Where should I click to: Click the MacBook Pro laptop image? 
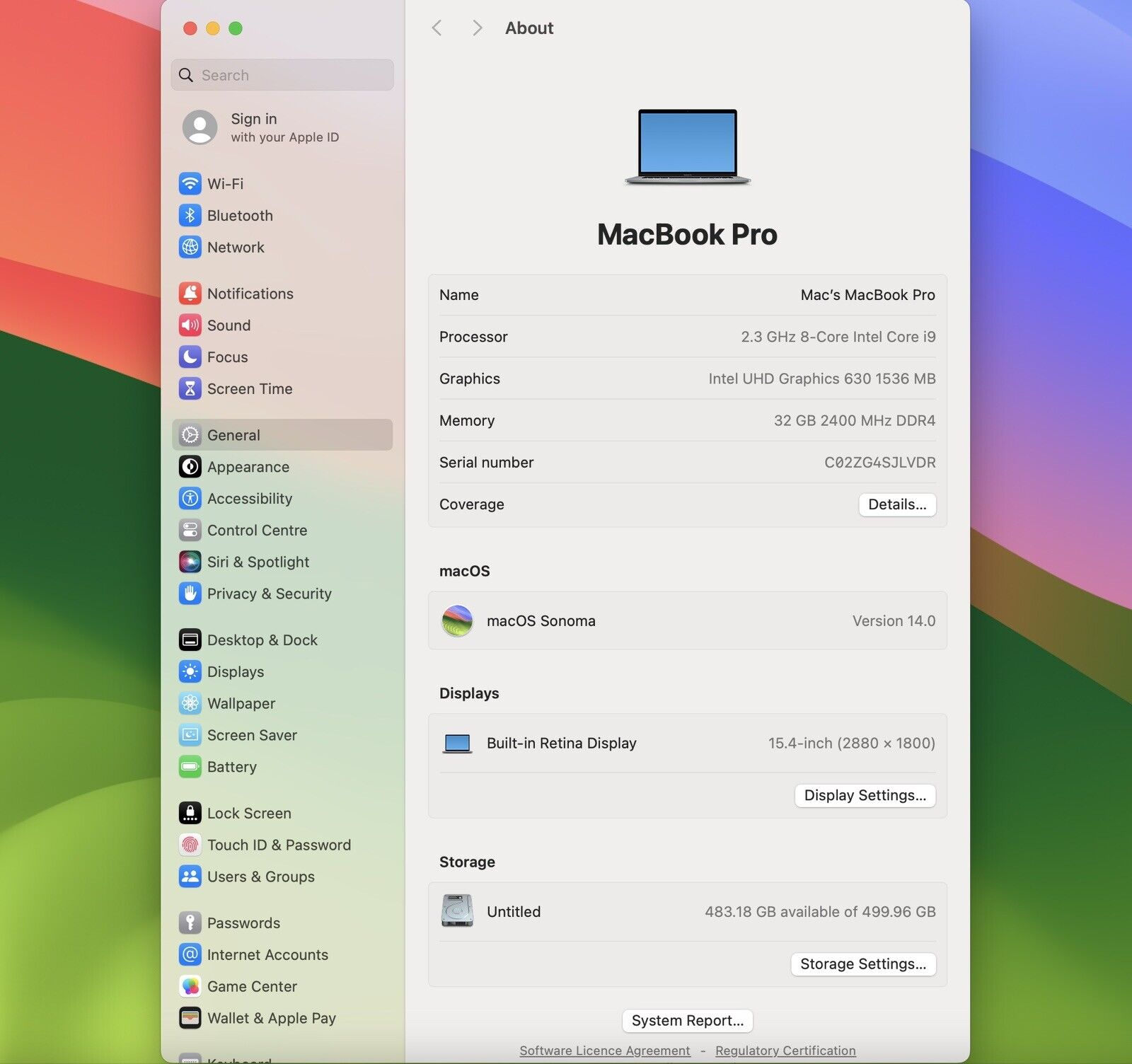tap(688, 147)
